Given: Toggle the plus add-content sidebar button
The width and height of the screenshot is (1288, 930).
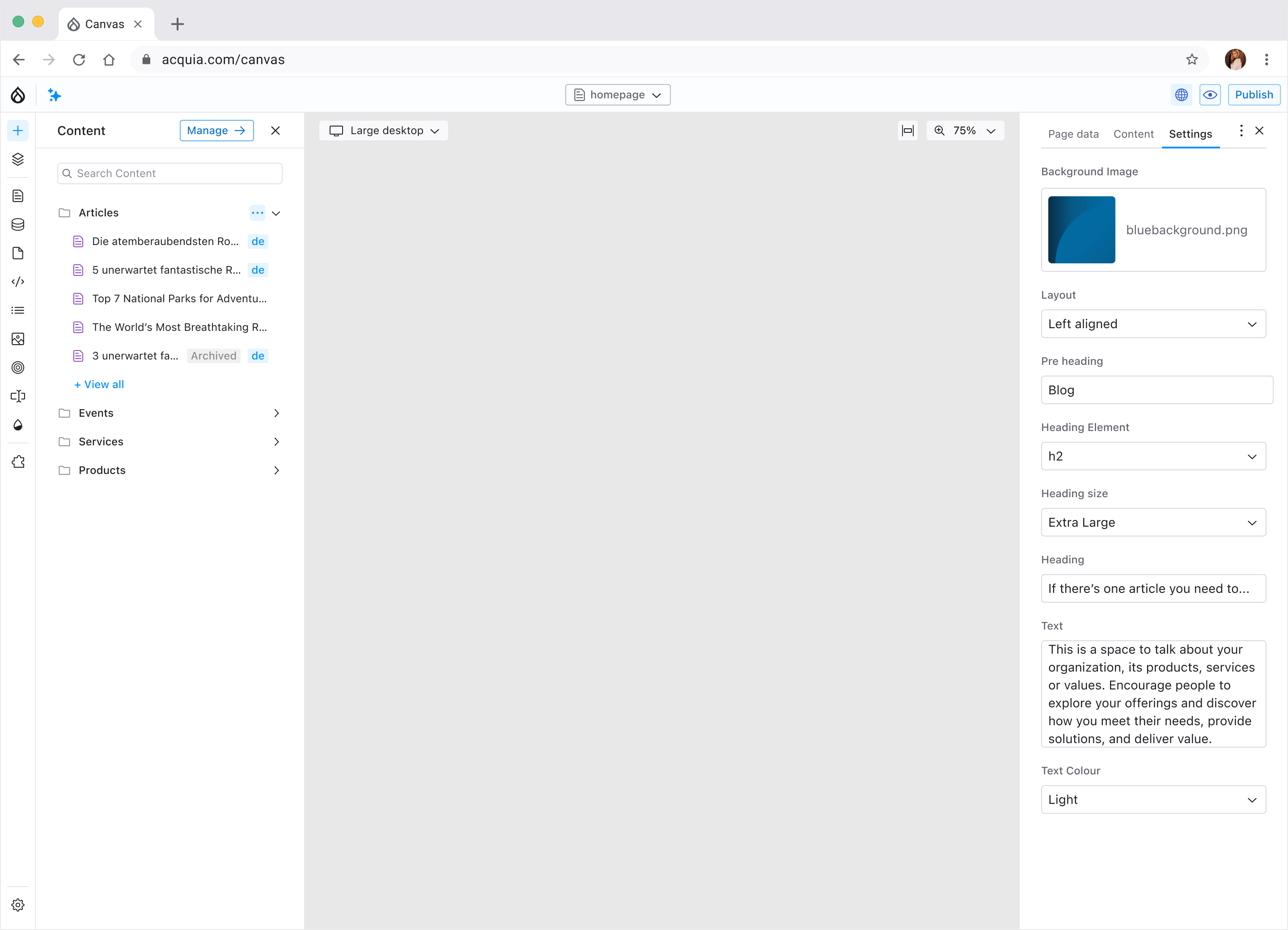Looking at the screenshot, I should click(x=18, y=131).
